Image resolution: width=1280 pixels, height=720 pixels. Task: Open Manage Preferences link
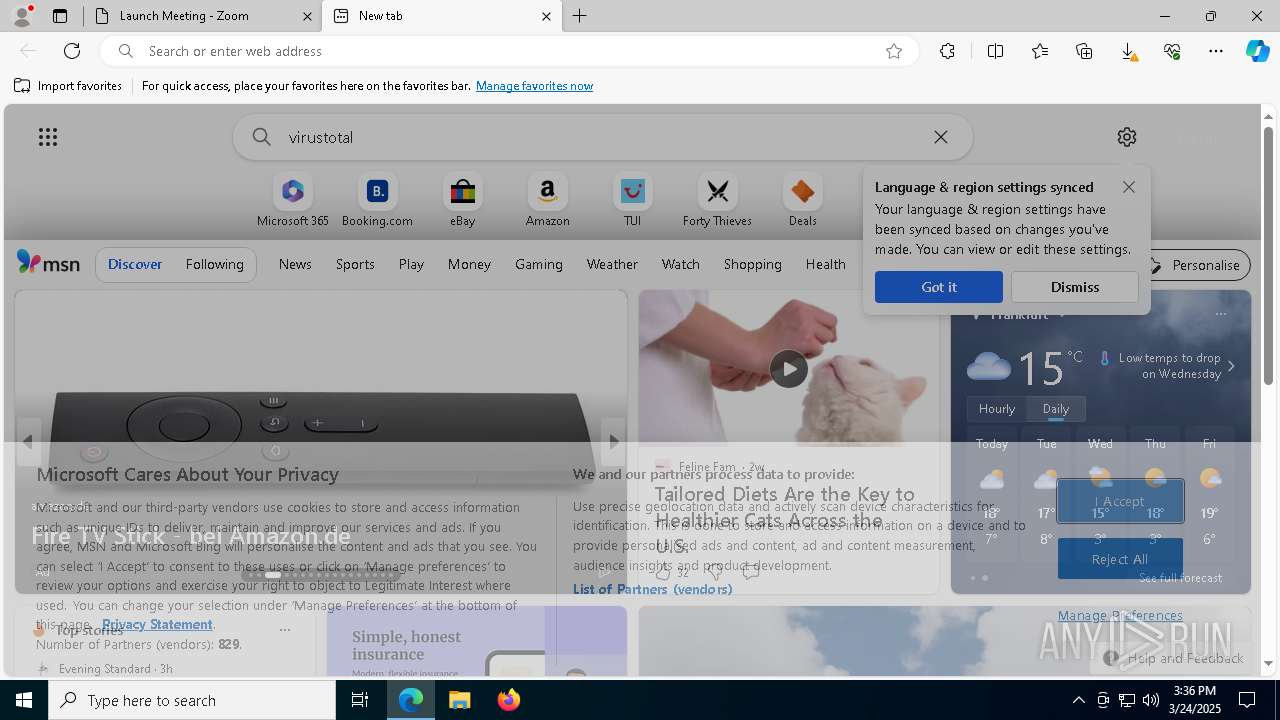pyautogui.click(x=1120, y=616)
